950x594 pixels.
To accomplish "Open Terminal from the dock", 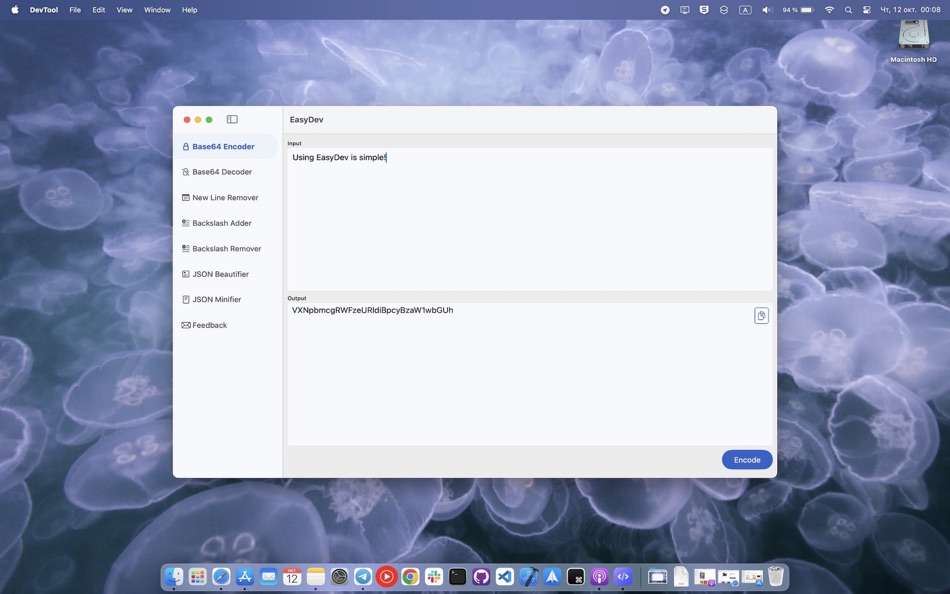I will point(457,576).
